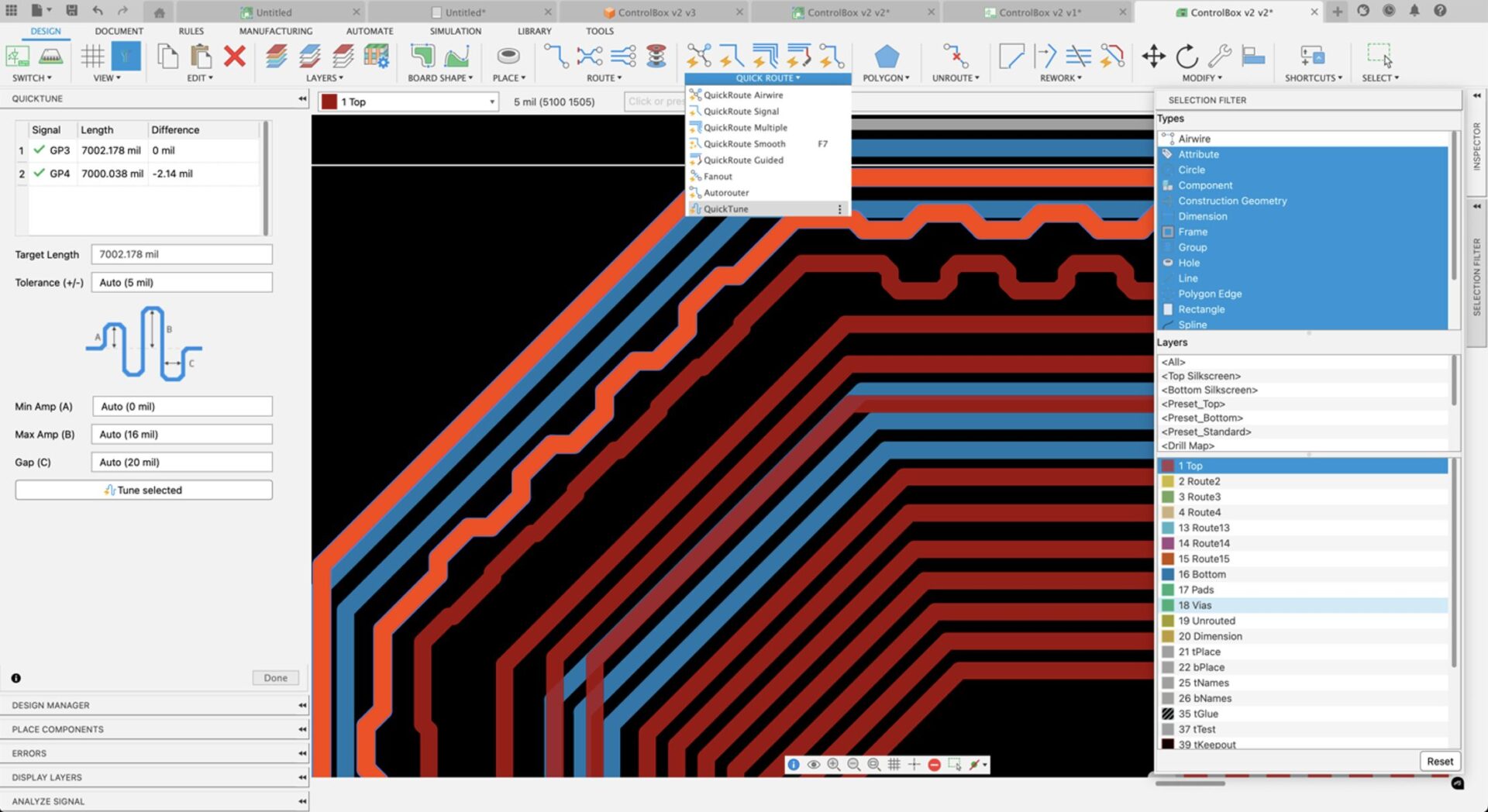
Task: Select the Polygon tool icon
Action: point(886,57)
